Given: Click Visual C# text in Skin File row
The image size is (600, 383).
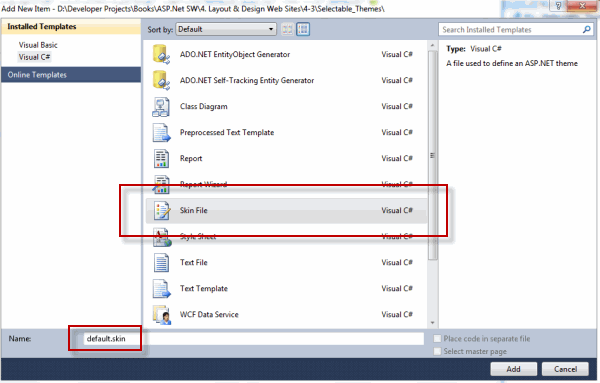Looking at the screenshot, I should pyautogui.click(x=397, y=210).
